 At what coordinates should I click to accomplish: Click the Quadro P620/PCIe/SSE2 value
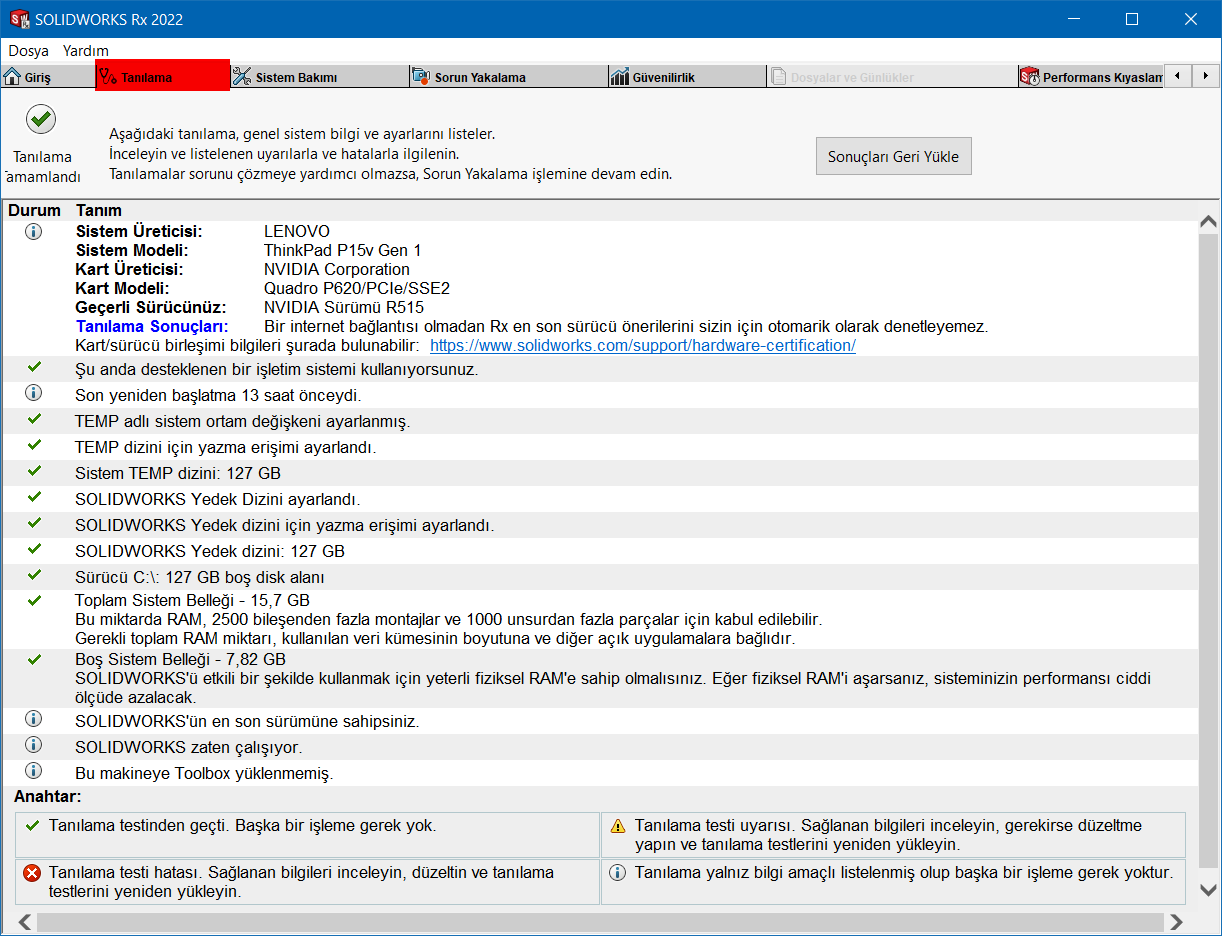[x=357, y=289]
